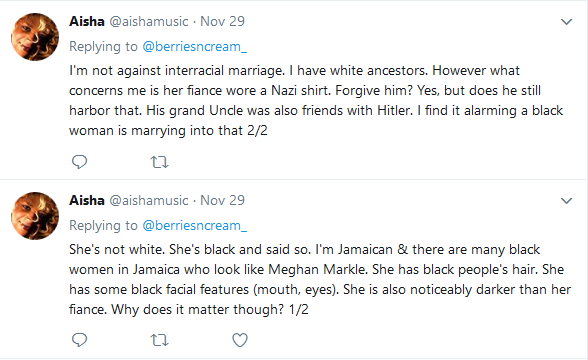Expand the second tweet's chevron dropdown menu
Viewport: 588px width, 360px height.
(x=566, y=201)
